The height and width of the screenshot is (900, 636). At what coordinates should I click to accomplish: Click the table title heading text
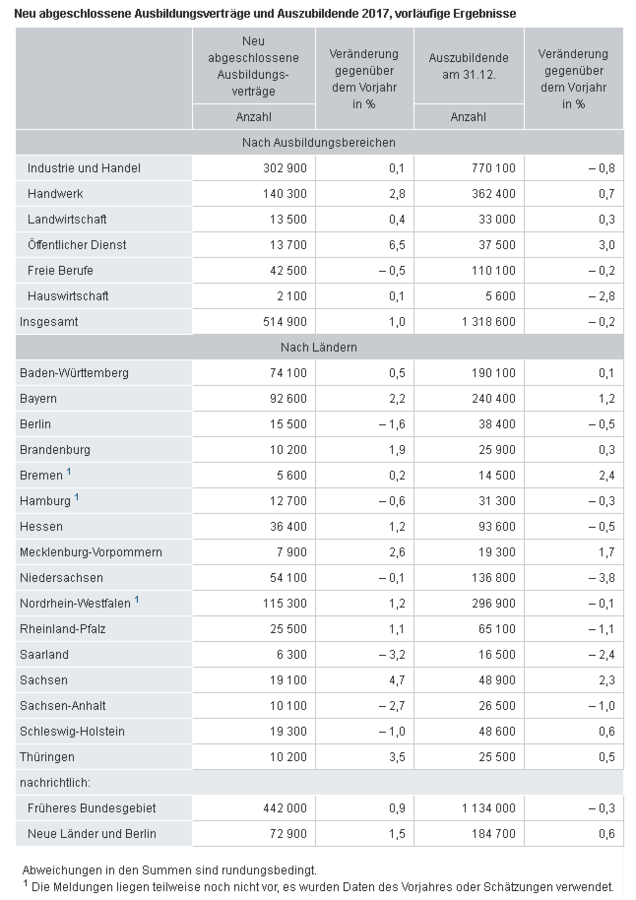[x=265, y=13]
